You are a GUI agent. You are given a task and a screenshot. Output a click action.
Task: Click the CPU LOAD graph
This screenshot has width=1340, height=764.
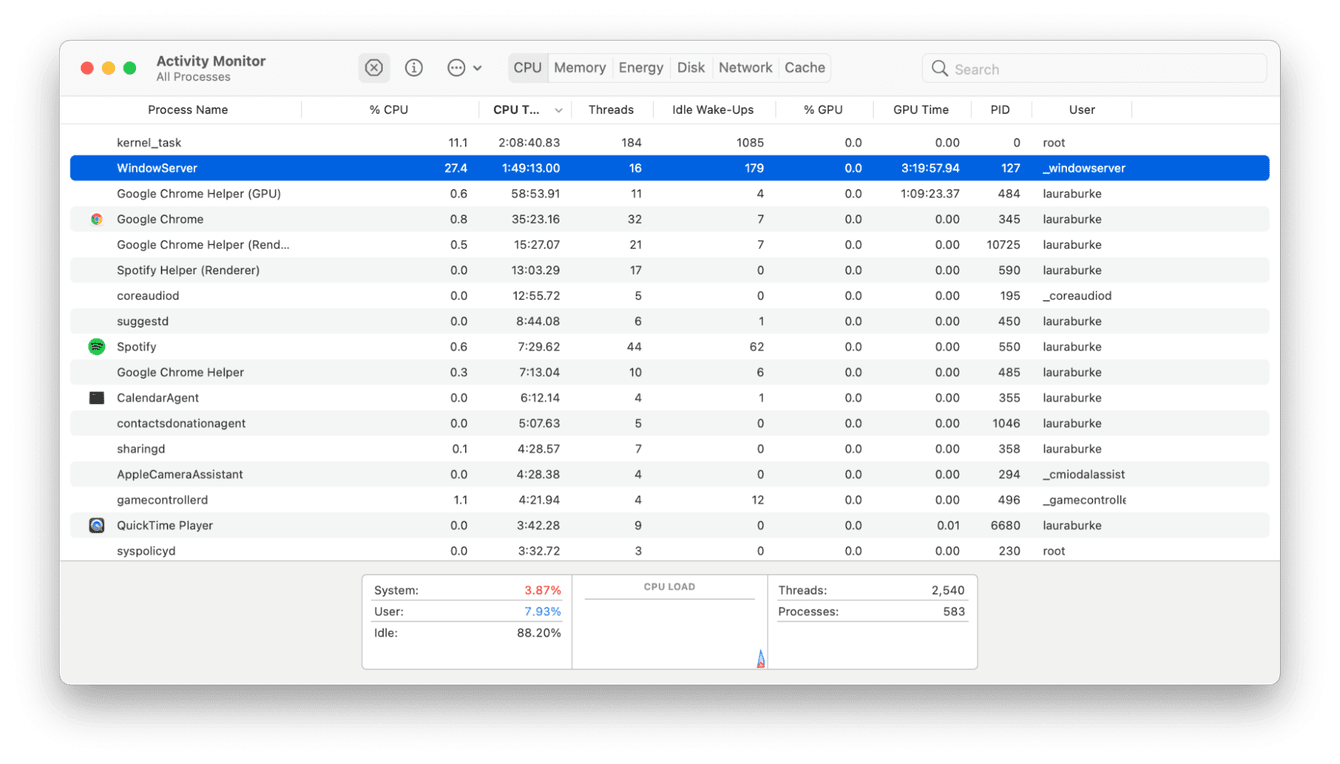click(670, 622)
